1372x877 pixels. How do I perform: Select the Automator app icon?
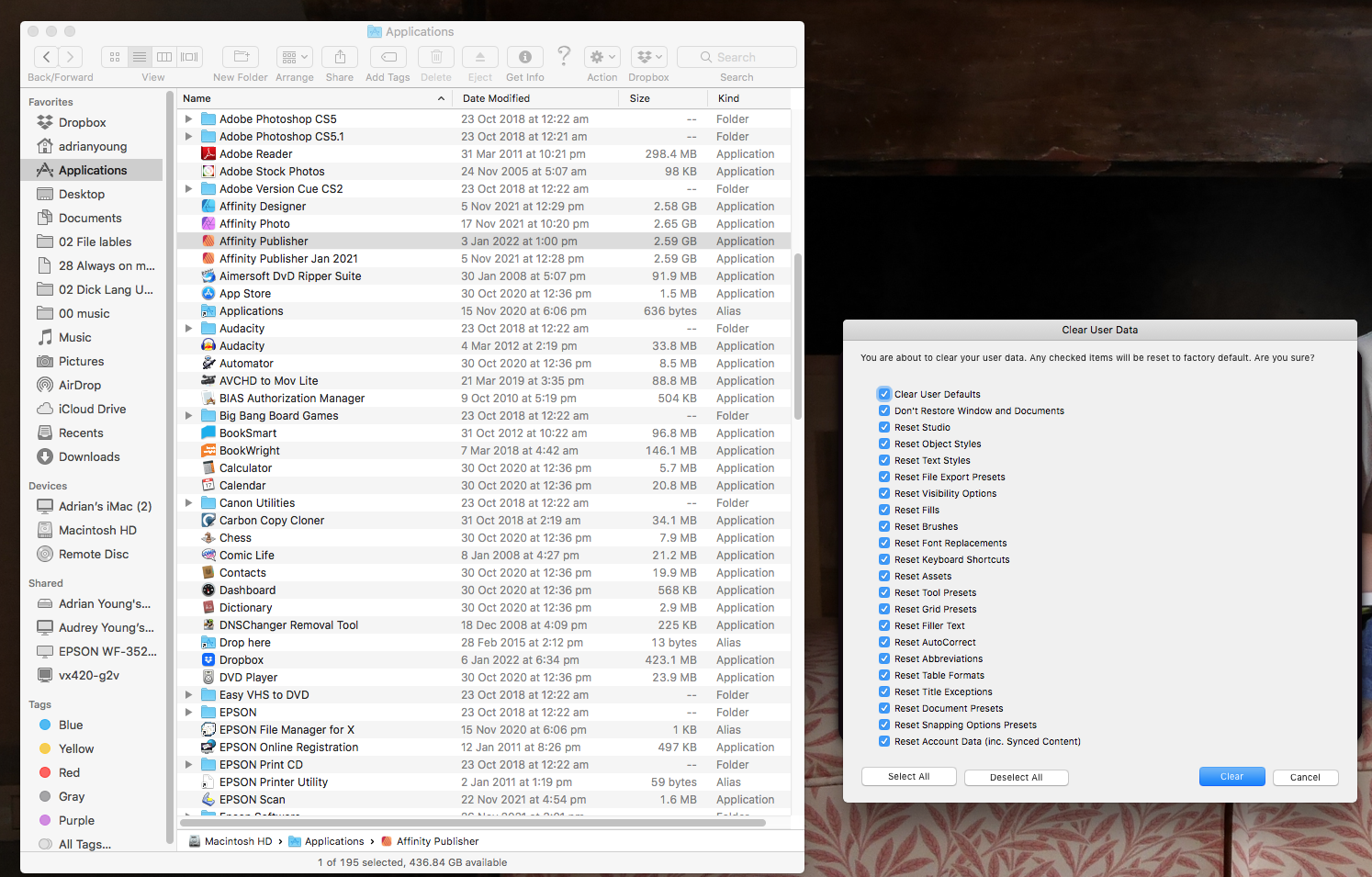point(208,364)
